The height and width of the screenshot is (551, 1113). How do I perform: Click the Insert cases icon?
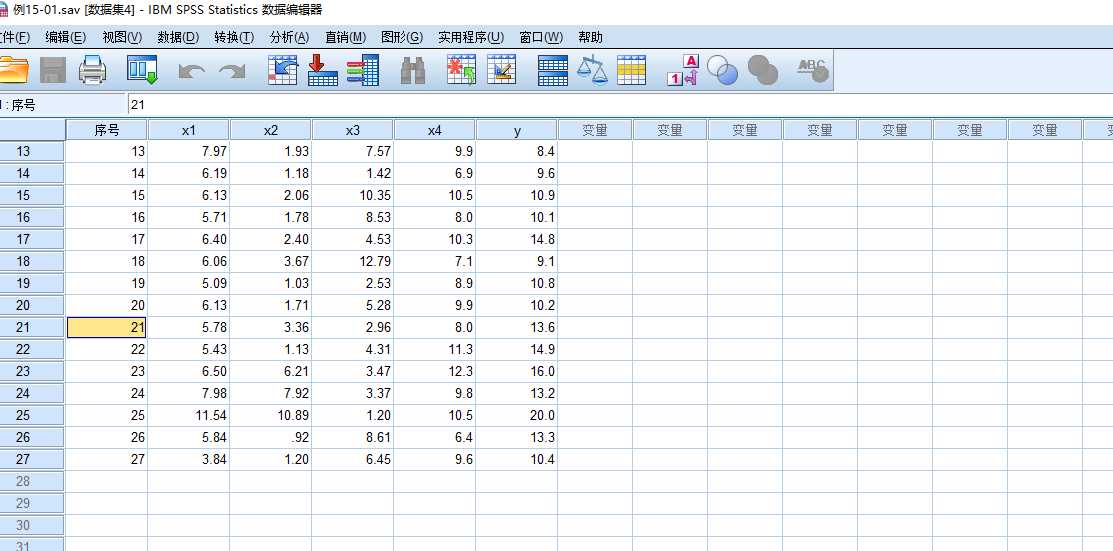[461, 70]
